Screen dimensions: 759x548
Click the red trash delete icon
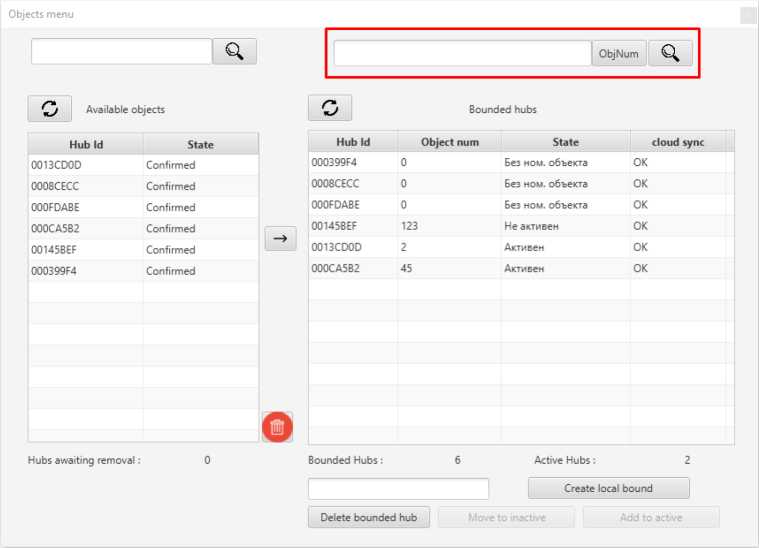tap(277, 427)
